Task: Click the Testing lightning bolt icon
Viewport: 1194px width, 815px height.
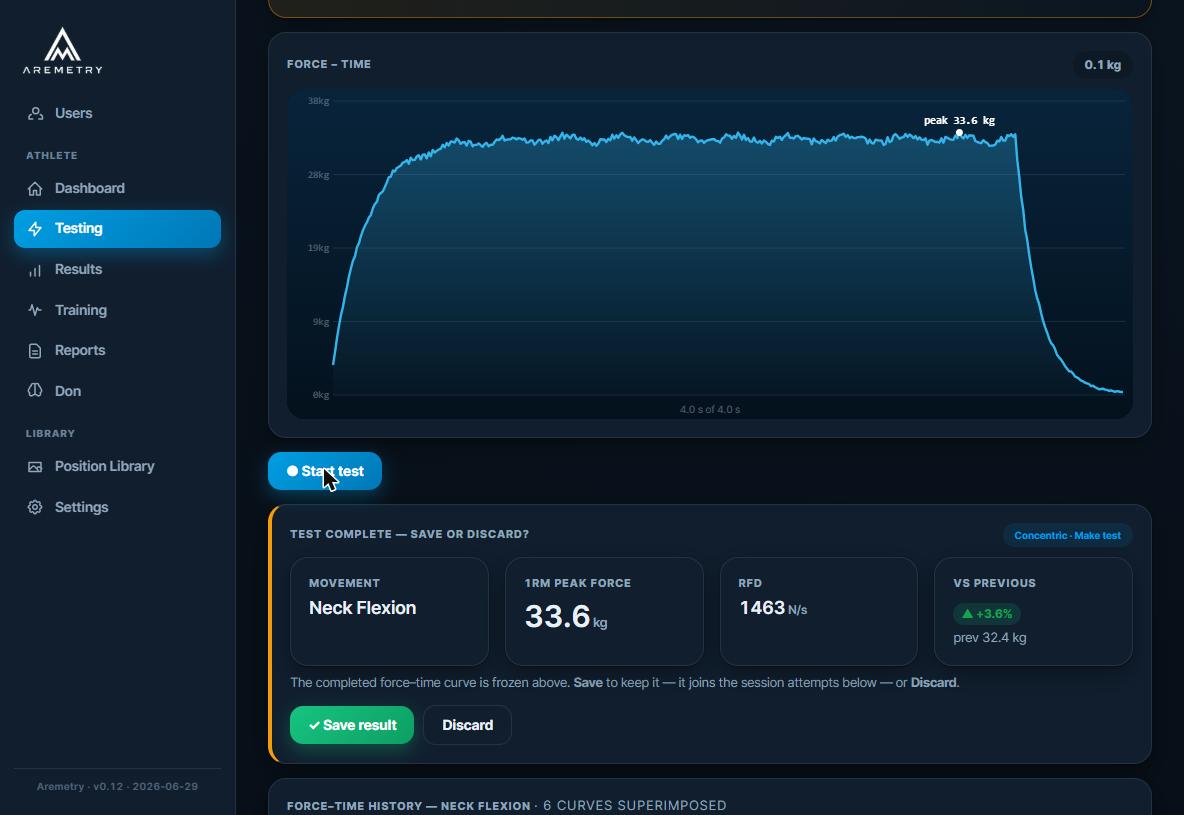Action: (x=35, y=229)
